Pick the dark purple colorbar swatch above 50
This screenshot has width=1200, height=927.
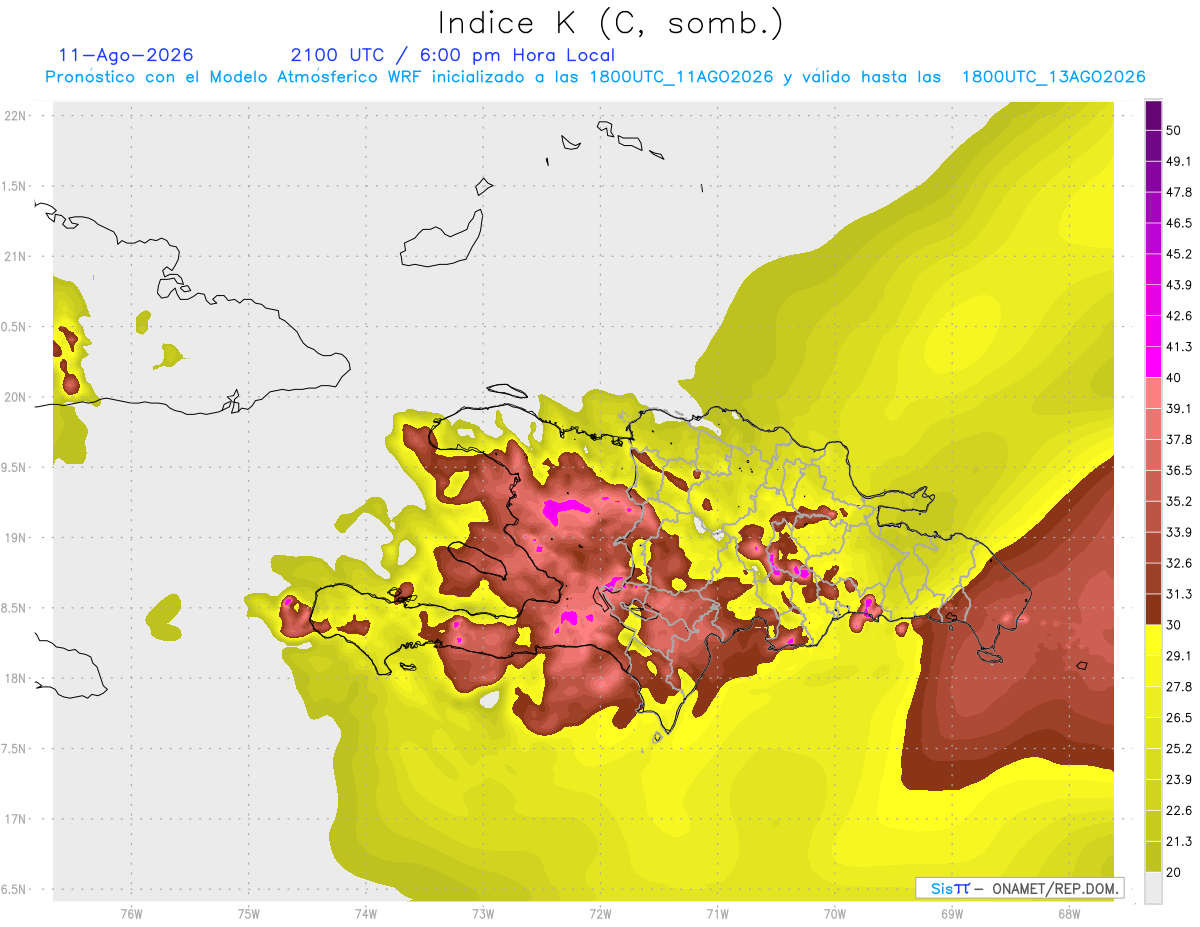coord(1153,115)
